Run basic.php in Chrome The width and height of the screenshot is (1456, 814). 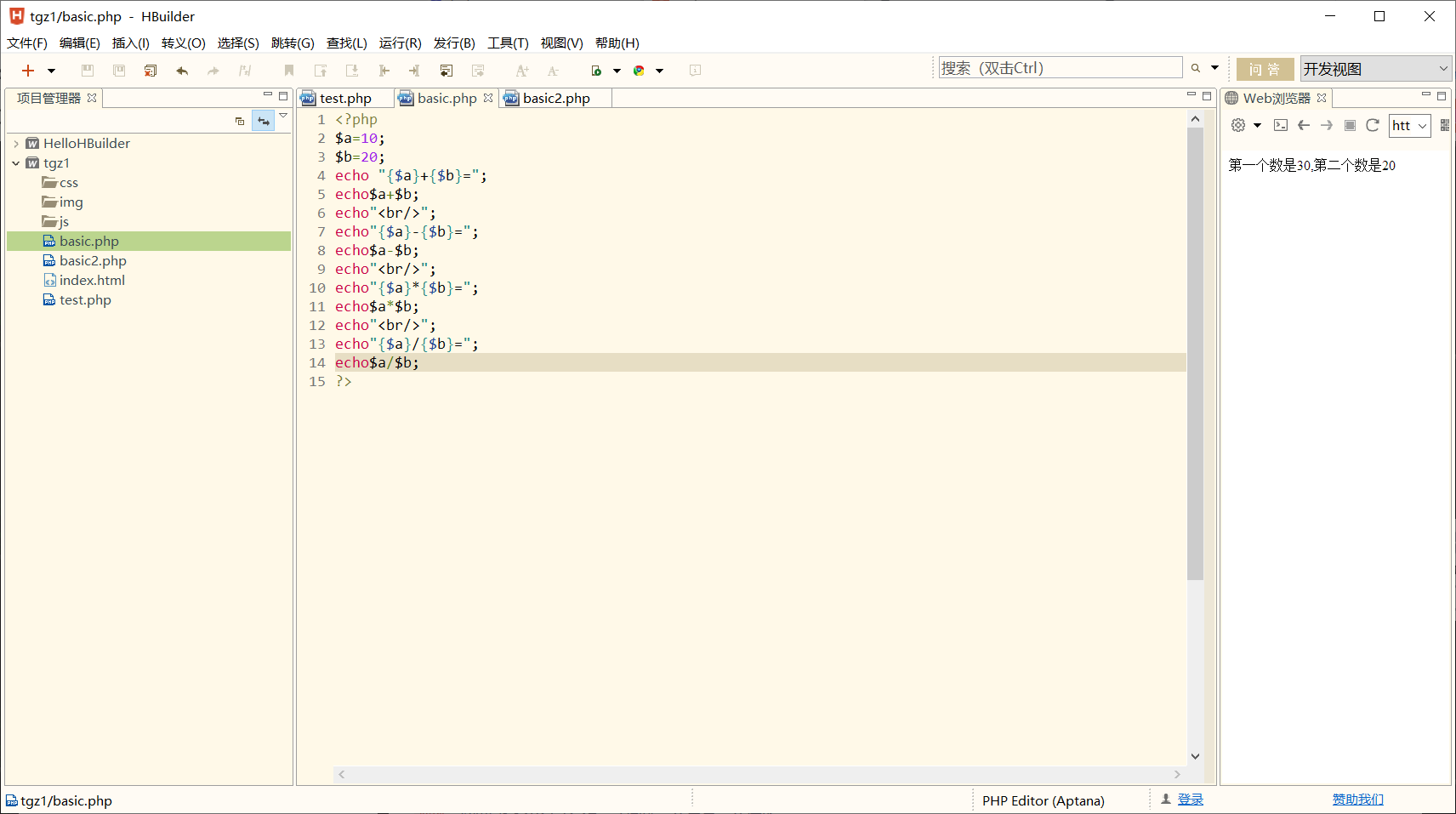click(x=640, y=71)
